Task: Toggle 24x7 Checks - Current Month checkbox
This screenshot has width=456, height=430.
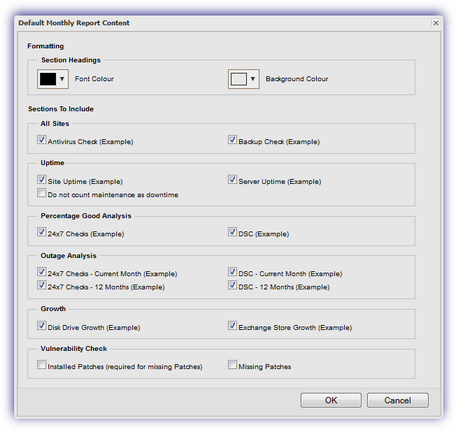Action: (x=42, y=272)
